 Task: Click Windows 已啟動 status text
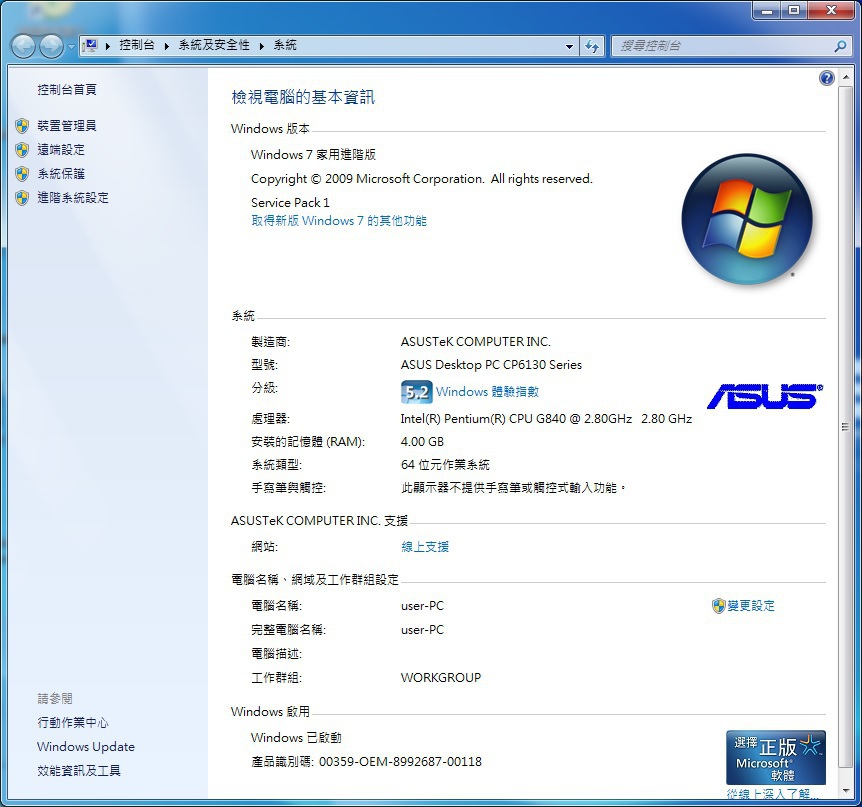(x=296, y=738)
